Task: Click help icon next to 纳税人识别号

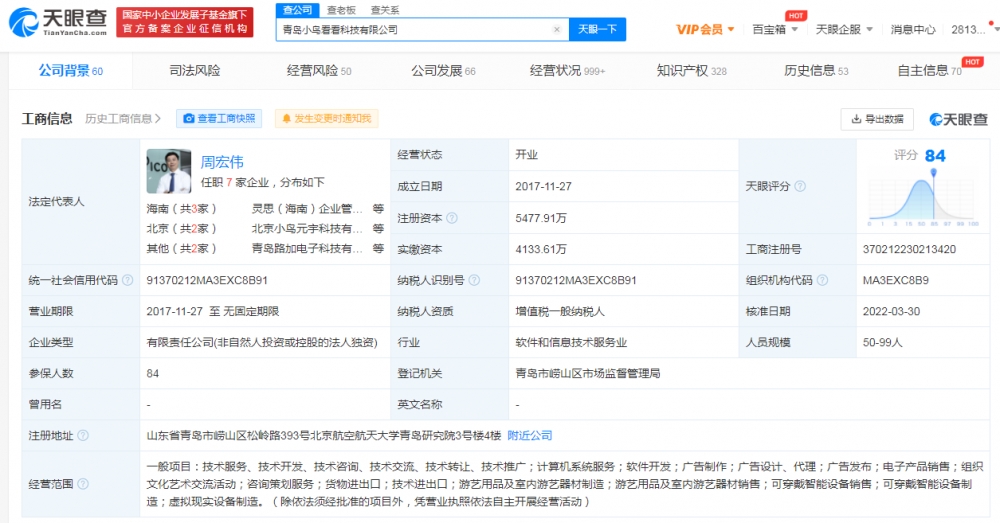Action: click(474, 280)
